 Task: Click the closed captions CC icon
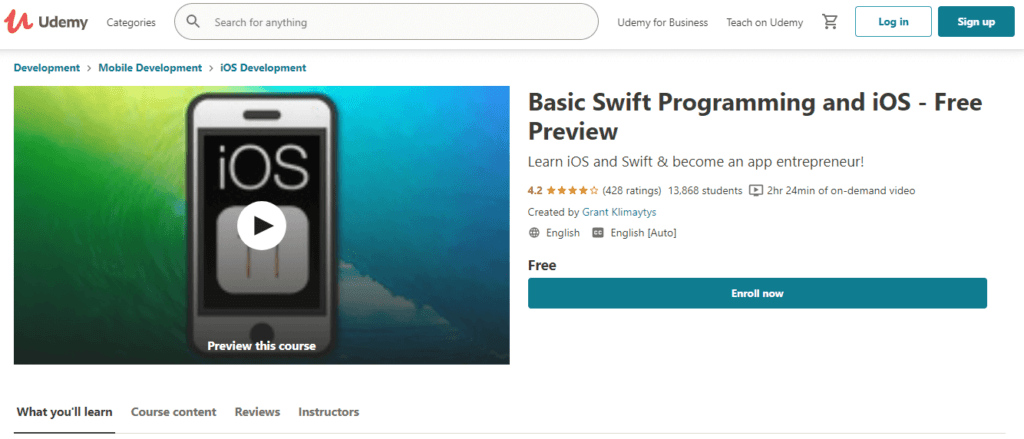click(x=598, y=233)
